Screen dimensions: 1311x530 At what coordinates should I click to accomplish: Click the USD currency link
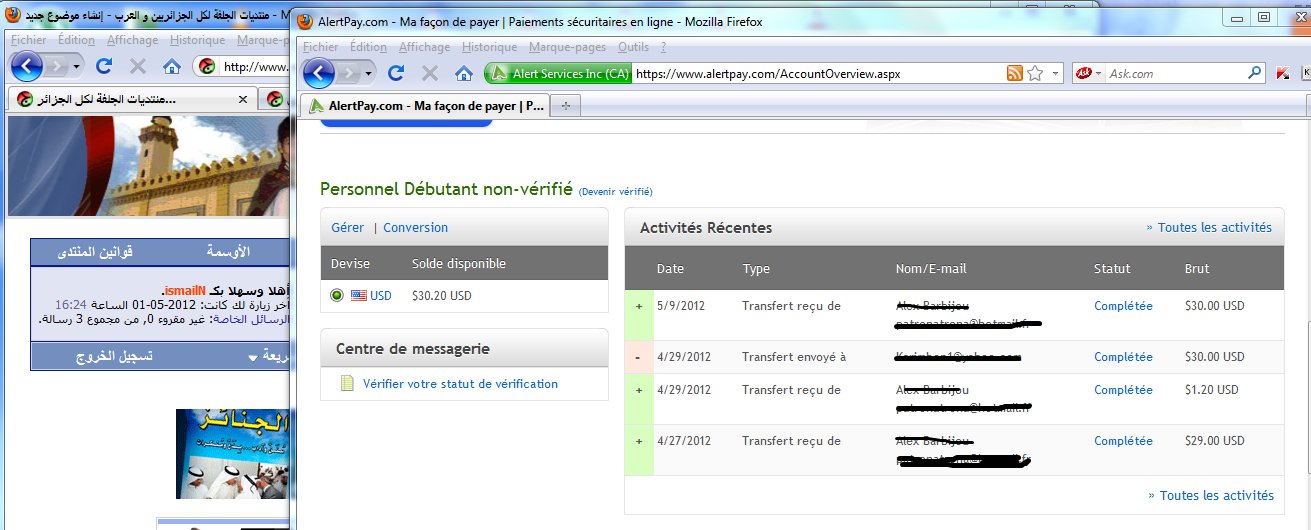click(x=381, y=295)
